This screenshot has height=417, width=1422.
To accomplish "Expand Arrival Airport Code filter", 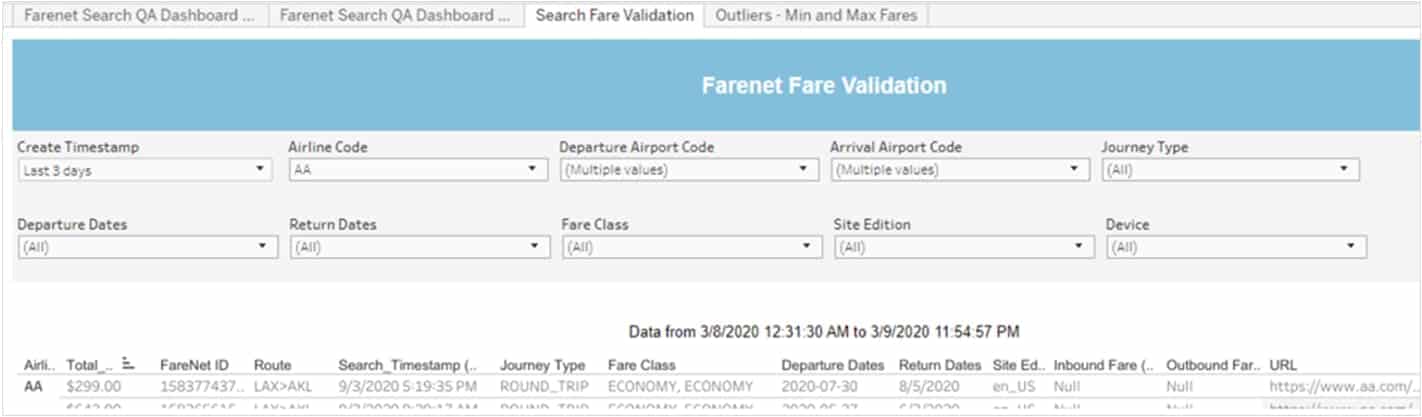I will click(960, 170).
